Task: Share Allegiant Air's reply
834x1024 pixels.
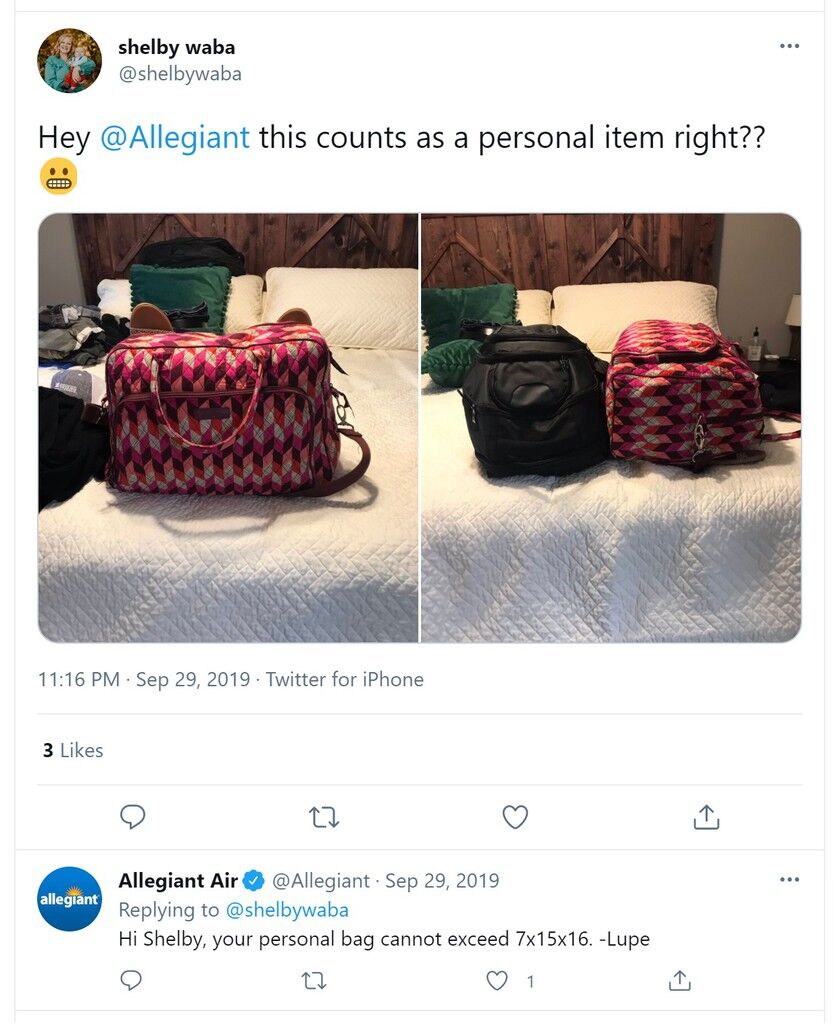Action: click(679, 980)
